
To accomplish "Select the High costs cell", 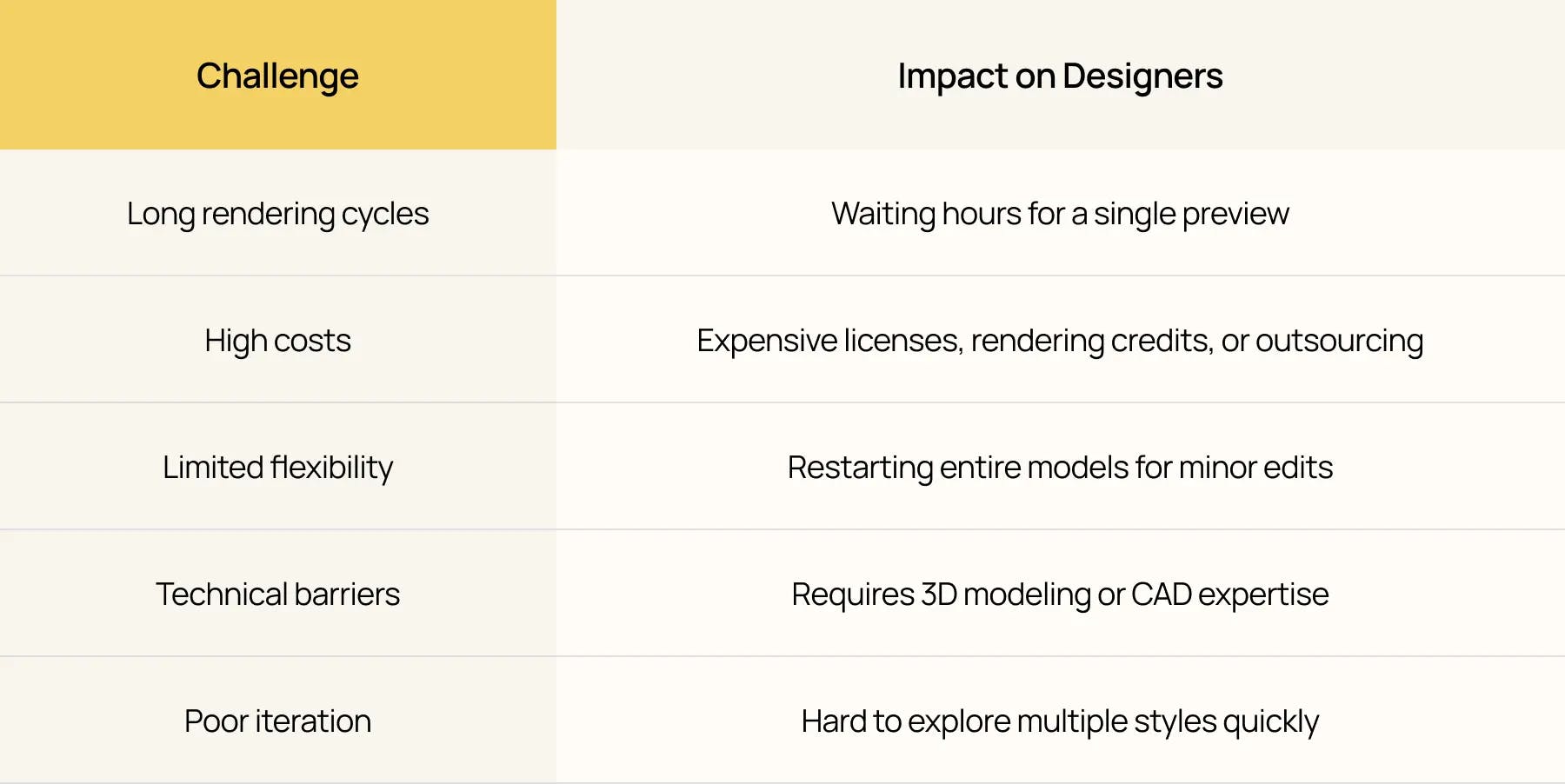I will [x=277, y=341].
